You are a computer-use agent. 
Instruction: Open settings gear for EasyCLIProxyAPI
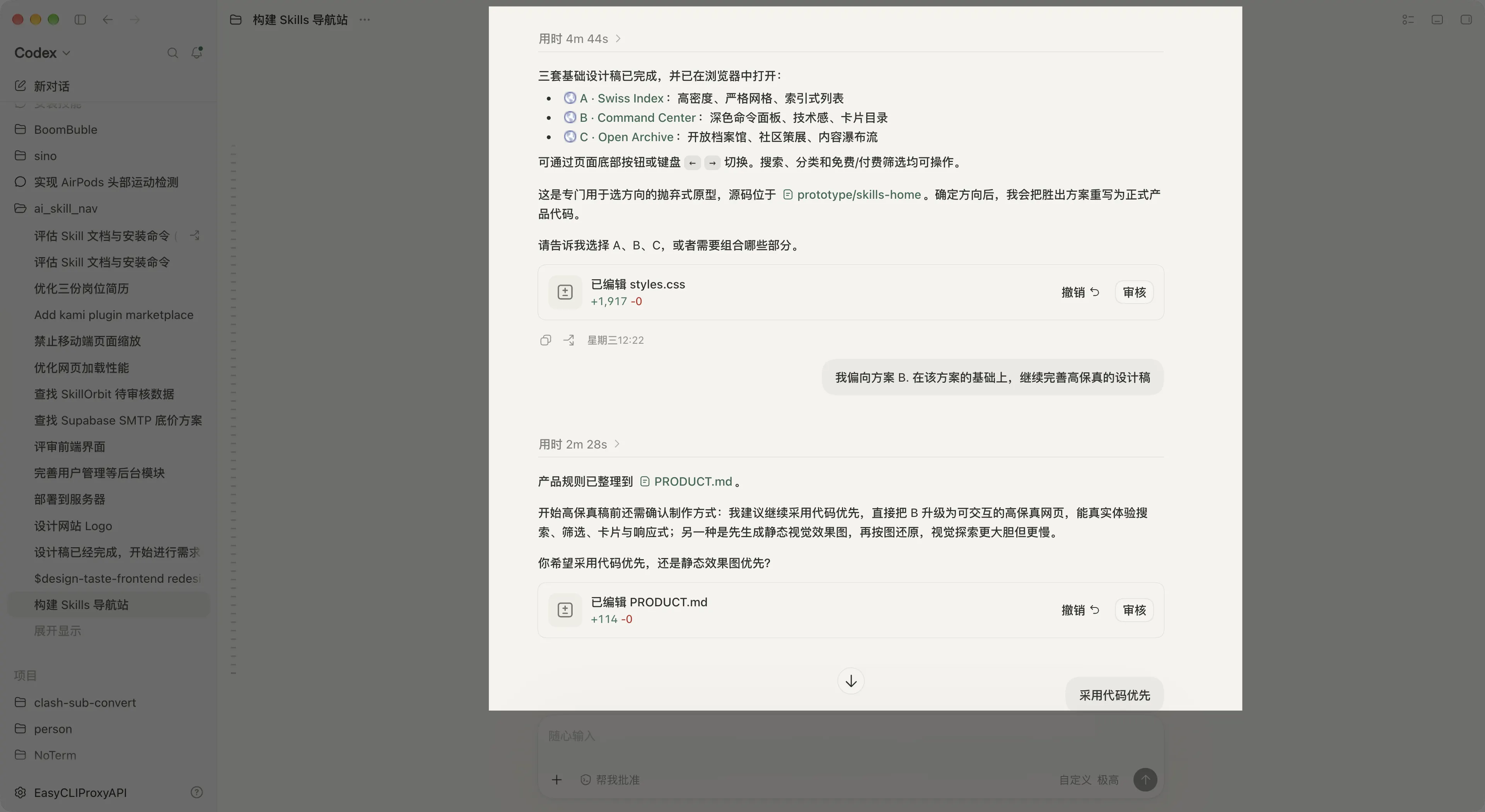point(20,792)
